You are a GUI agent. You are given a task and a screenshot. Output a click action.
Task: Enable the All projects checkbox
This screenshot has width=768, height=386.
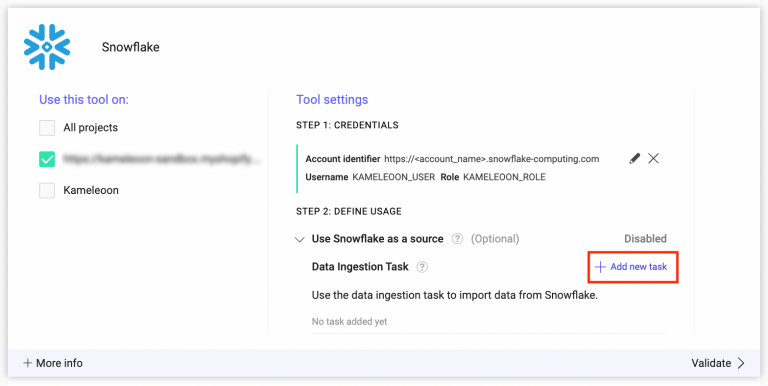point(47,128)
